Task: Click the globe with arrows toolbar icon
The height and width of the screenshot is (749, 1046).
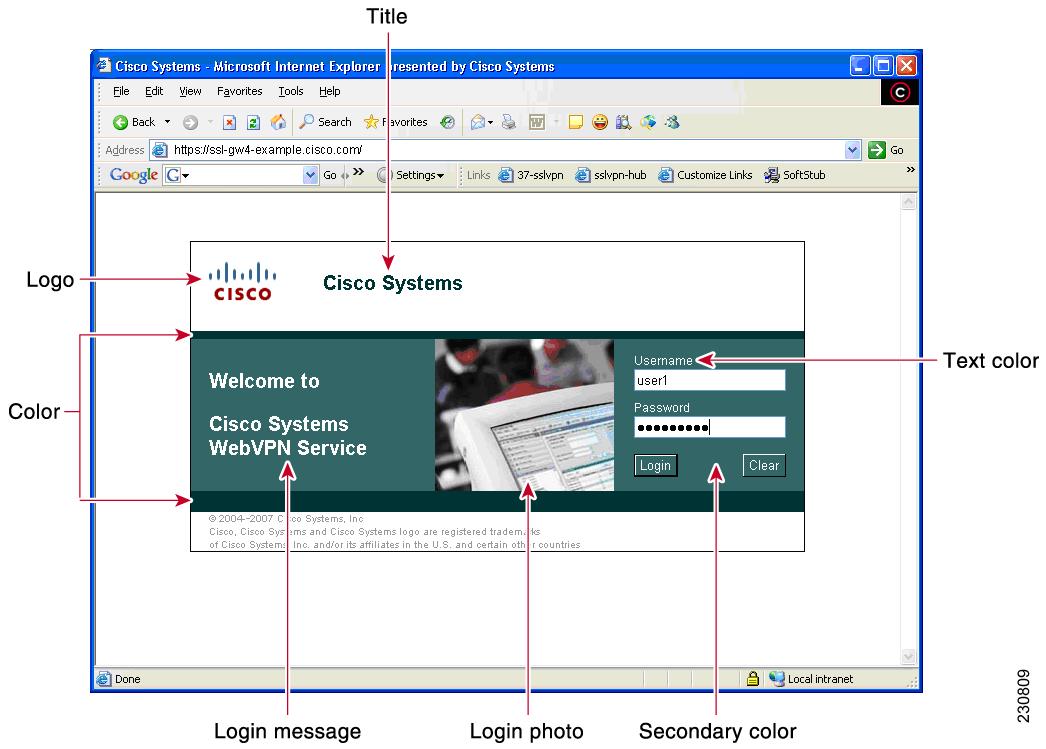Action: click(648, 122)
